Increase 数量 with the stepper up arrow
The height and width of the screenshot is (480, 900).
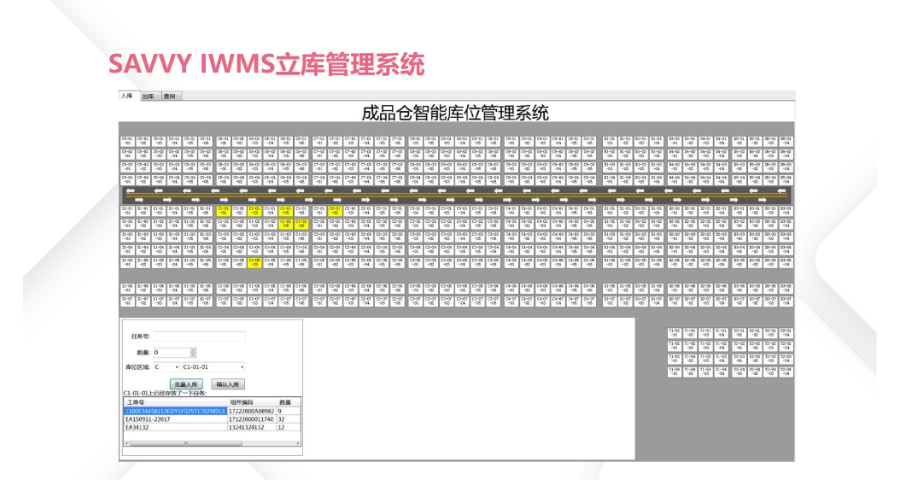[x=193, y=350]
